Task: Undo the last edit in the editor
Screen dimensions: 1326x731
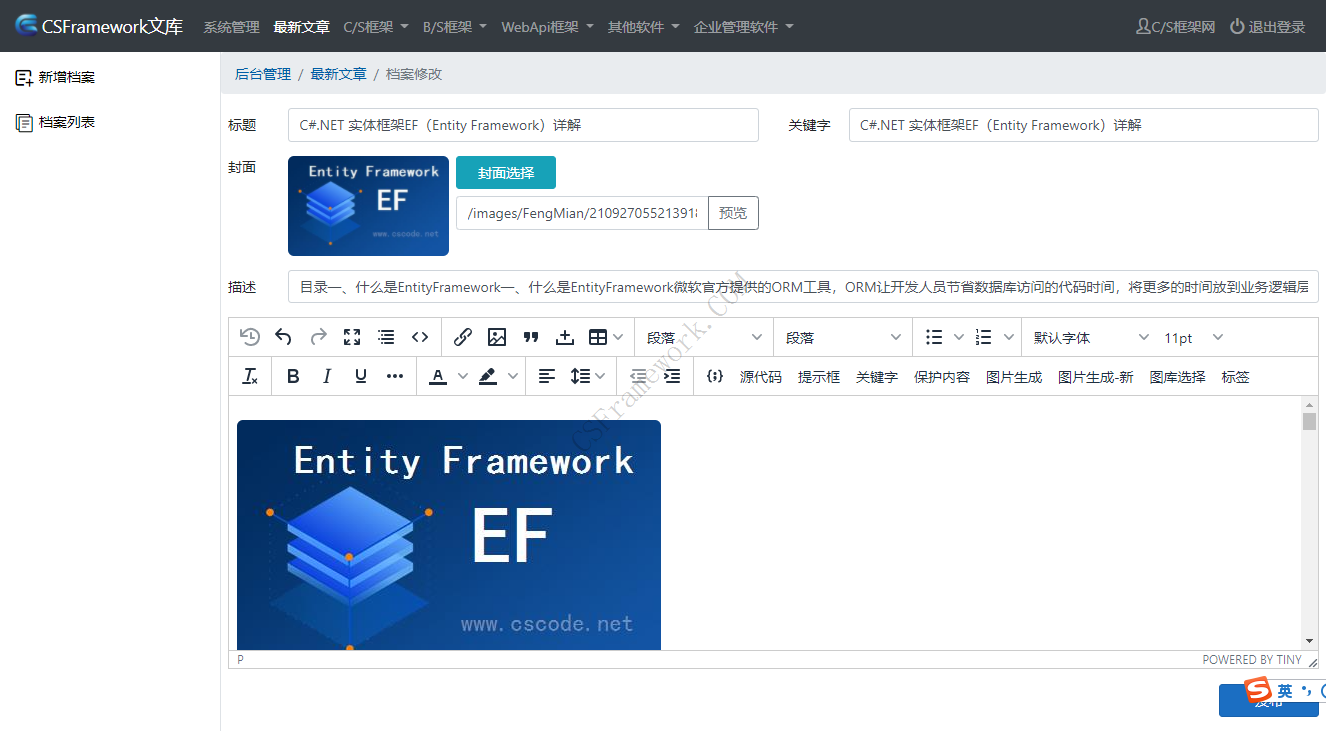Action: point(284,337)
